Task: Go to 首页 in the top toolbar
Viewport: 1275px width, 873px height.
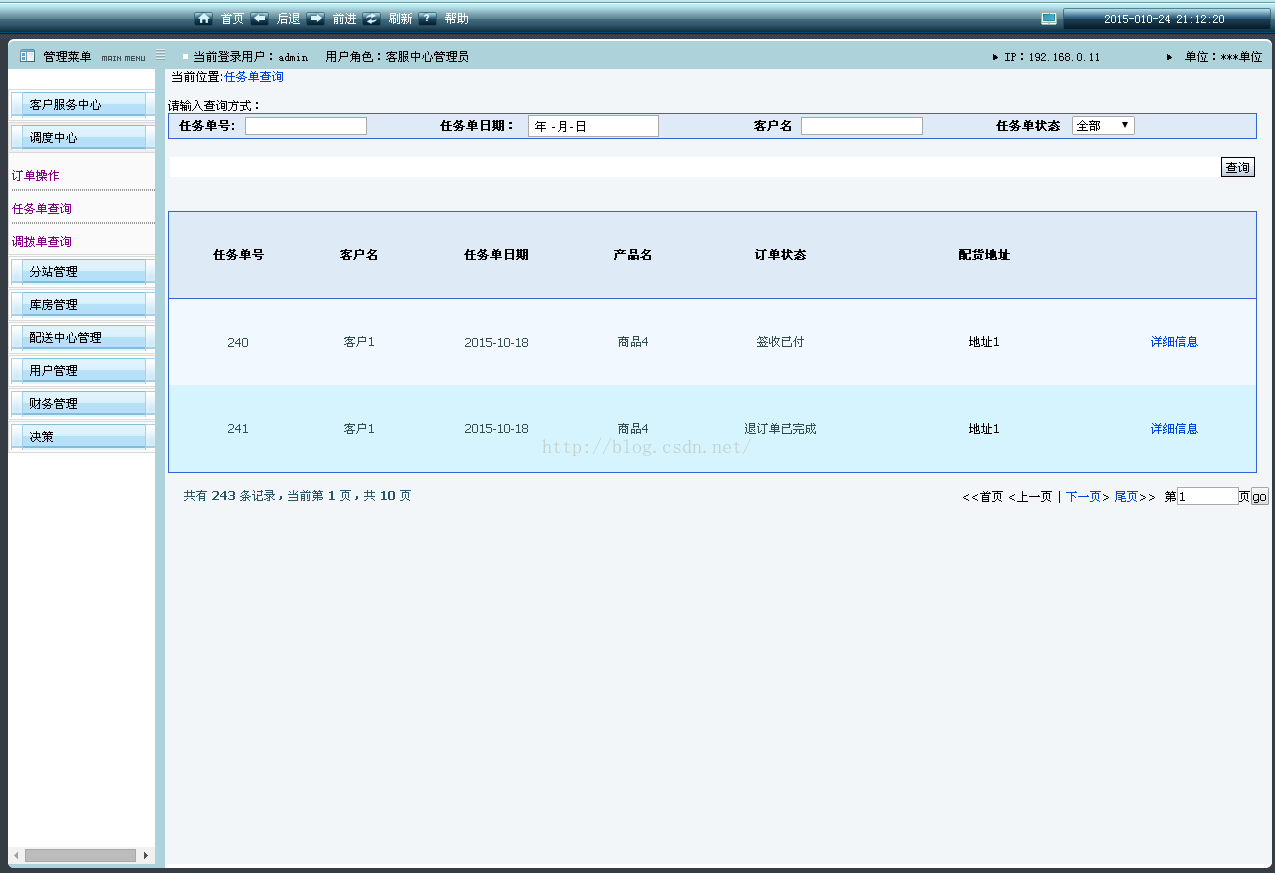Action: click(x=232, y=19)
